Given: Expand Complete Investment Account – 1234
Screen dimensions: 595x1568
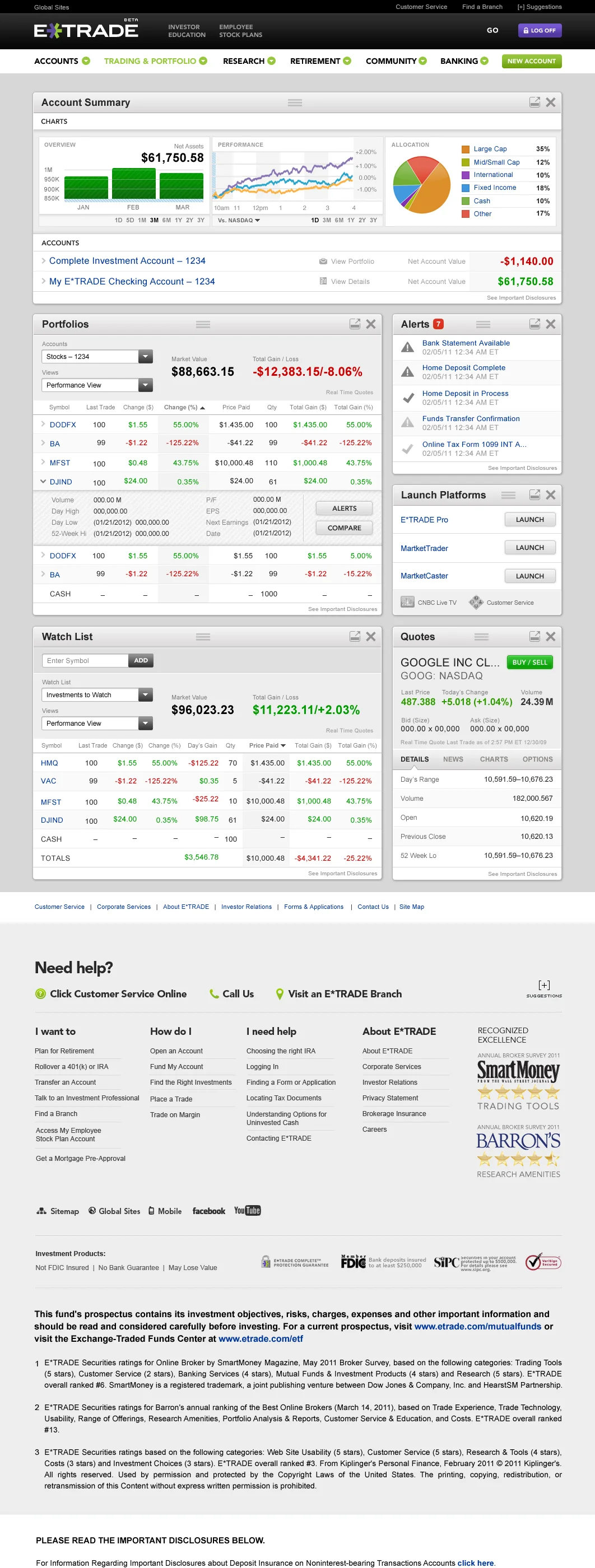Looking at the screenshot, I should coord(43,260).
